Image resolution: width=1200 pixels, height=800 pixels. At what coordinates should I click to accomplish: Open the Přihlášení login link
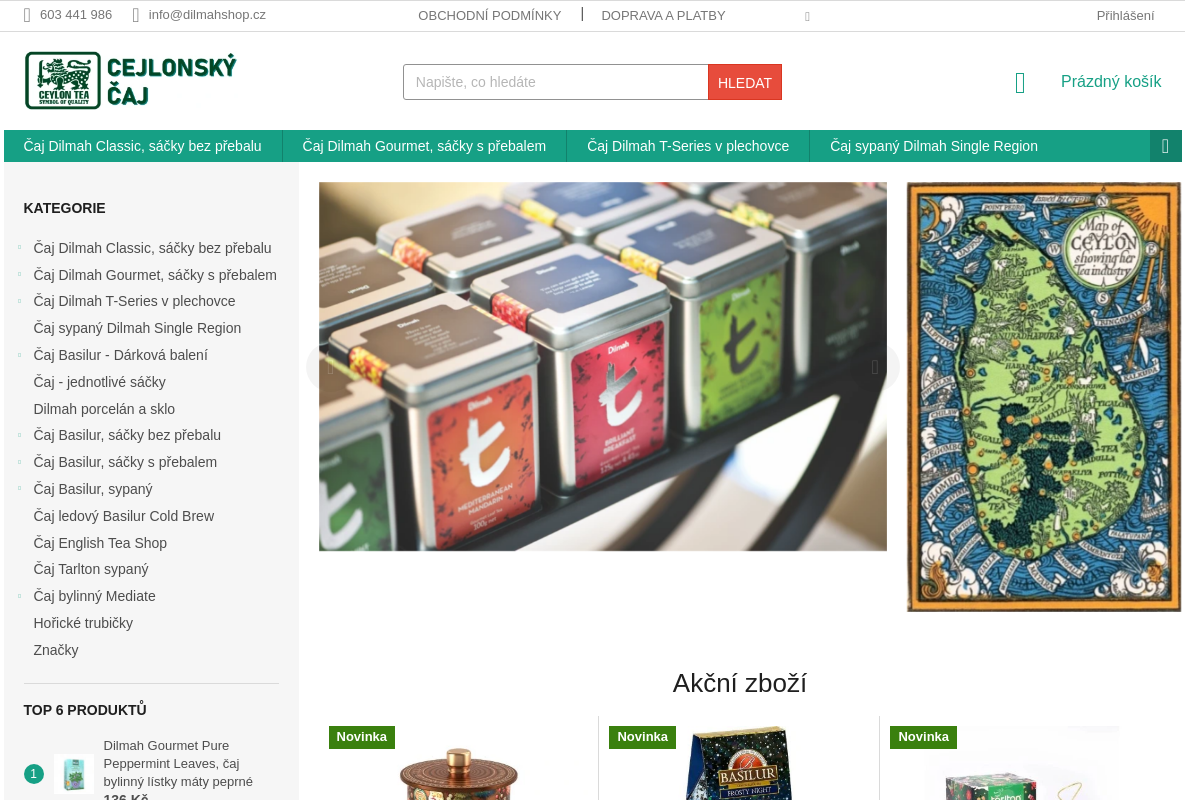[x=1125, y=15]
